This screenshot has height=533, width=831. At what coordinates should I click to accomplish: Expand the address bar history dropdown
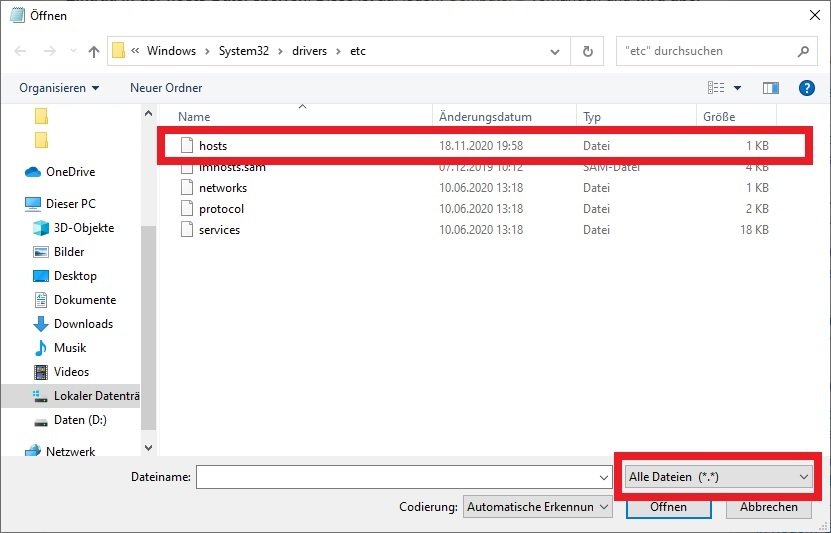pos(555,51)
